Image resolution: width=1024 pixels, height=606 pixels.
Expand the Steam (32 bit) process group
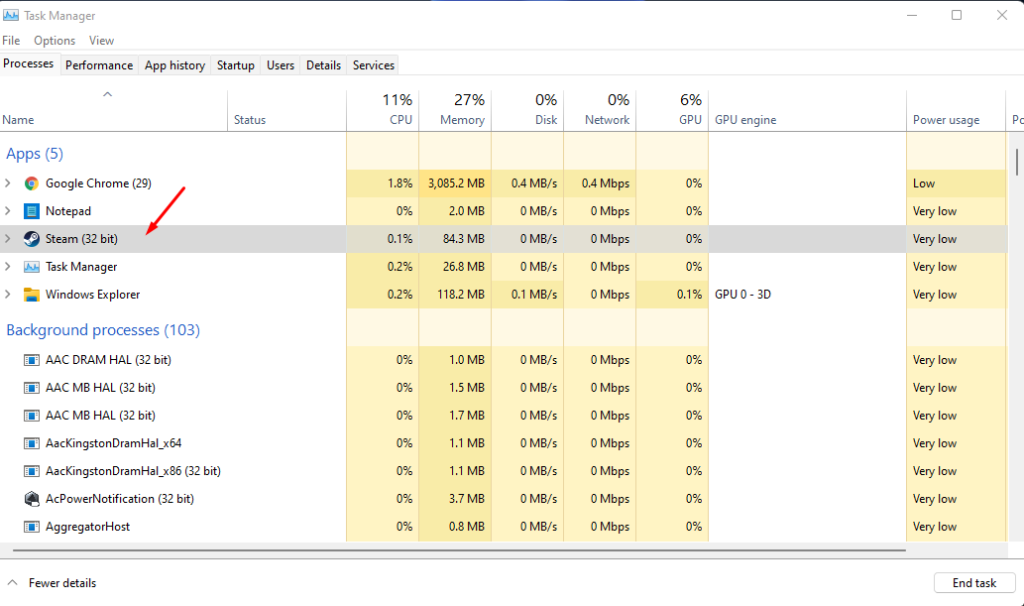tap(8, 239)
